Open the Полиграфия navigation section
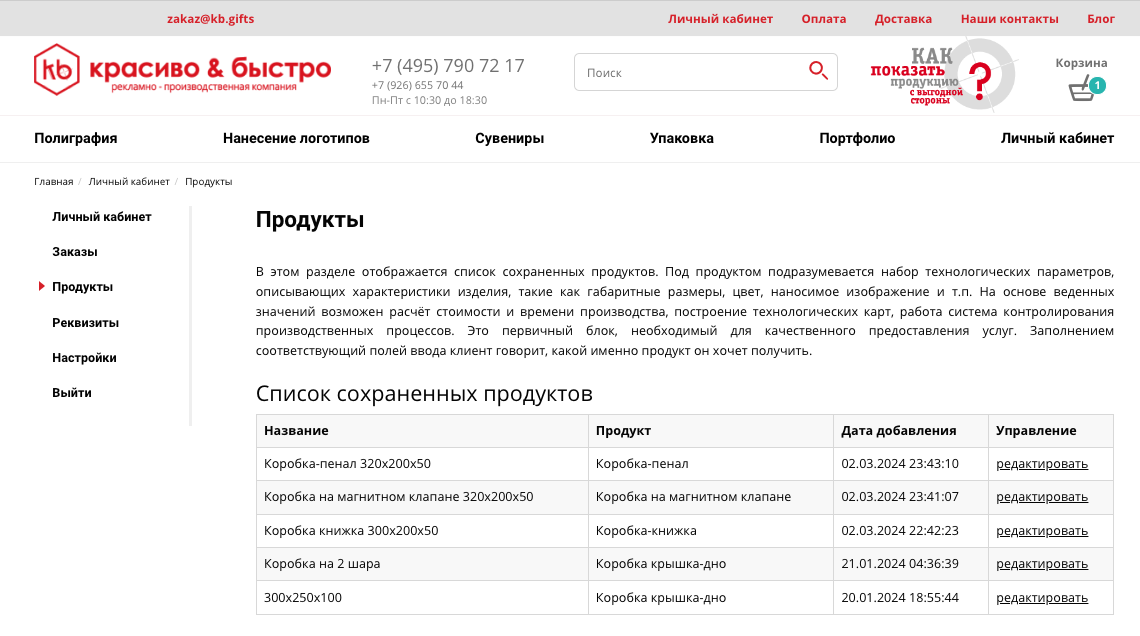Viewport: 1140px width, 636px height. pos(76,138)
